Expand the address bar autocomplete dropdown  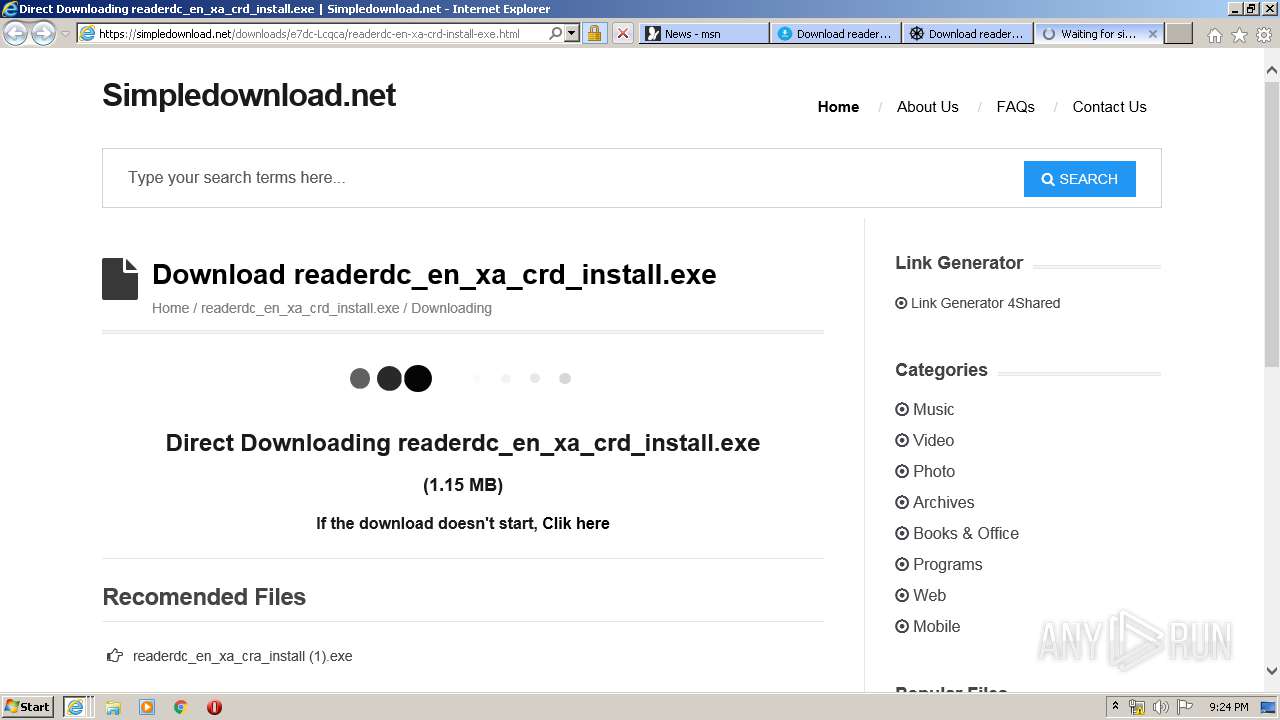[x=572, y=33]
